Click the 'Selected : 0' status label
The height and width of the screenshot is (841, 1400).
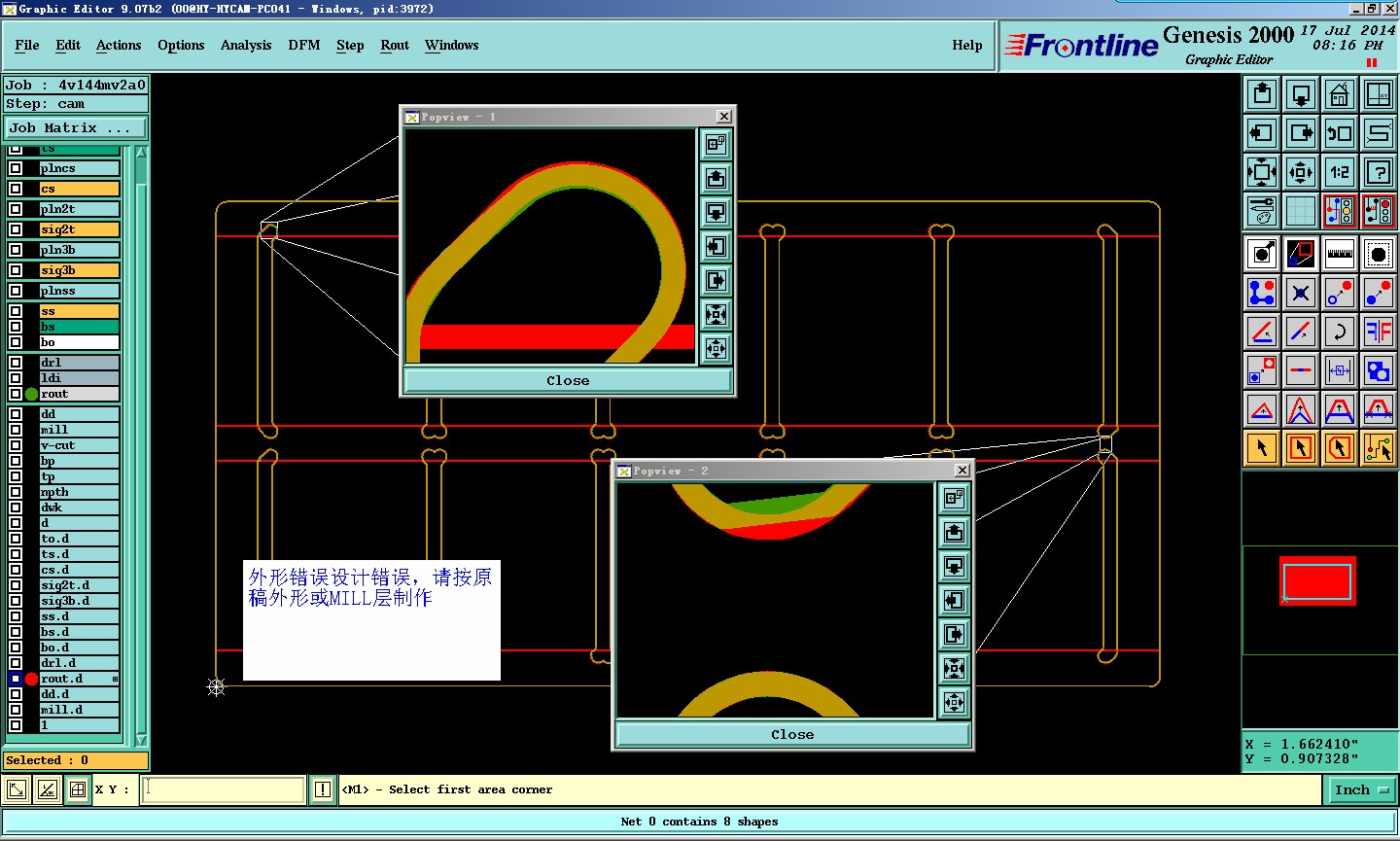(x=76, y=760)
